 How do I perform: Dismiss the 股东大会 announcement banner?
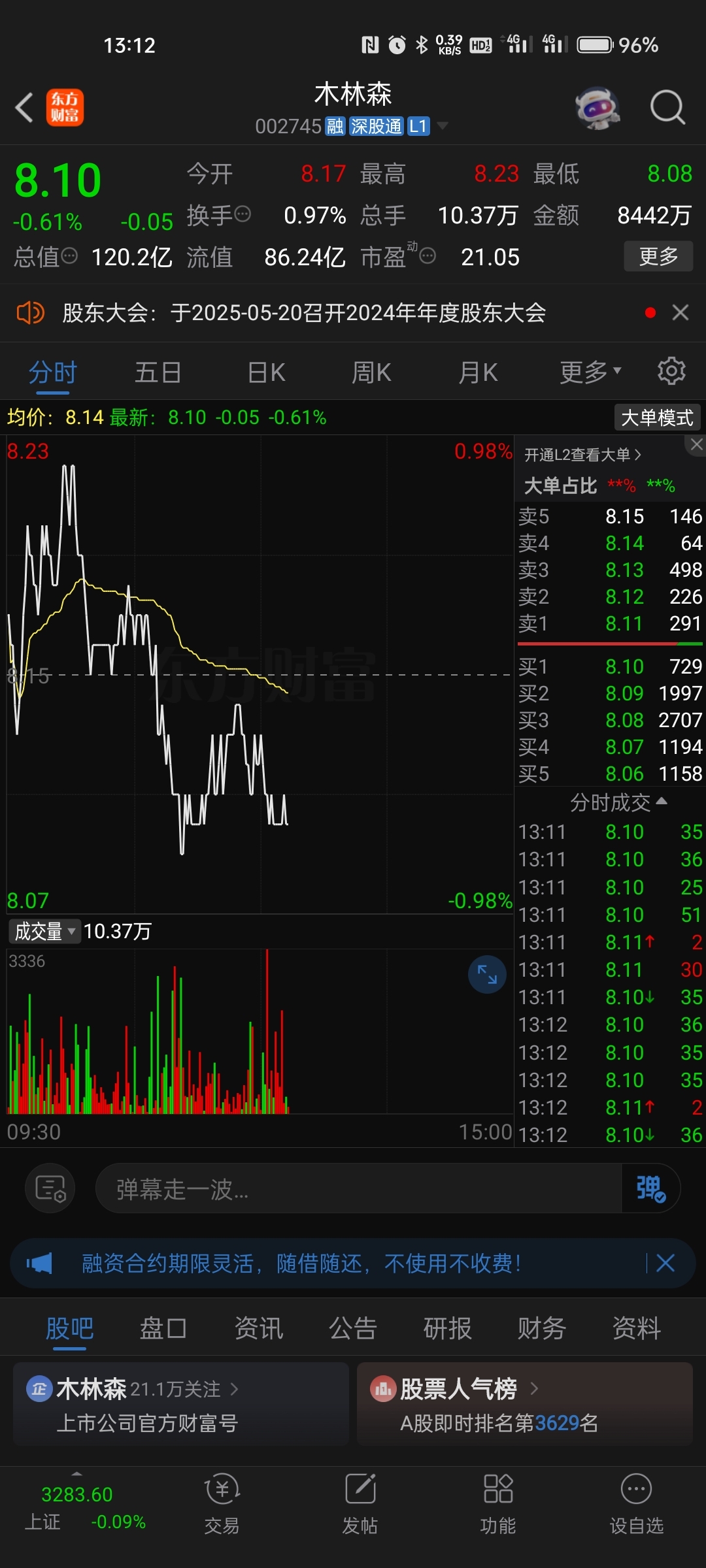pyautogui.click(x=681, y=312)
